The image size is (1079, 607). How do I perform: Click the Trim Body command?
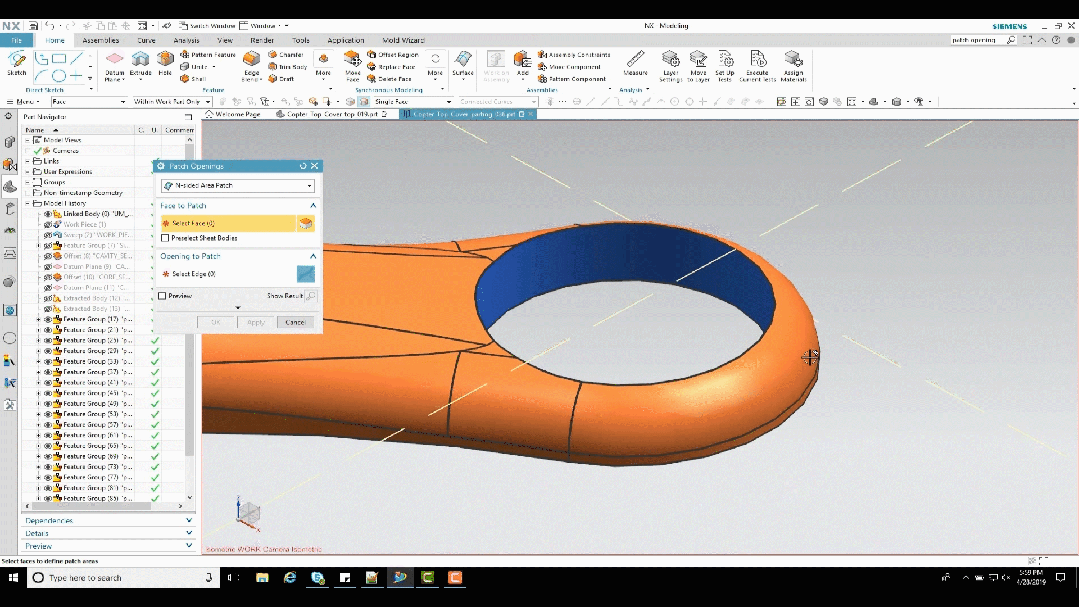click(288, 67)
